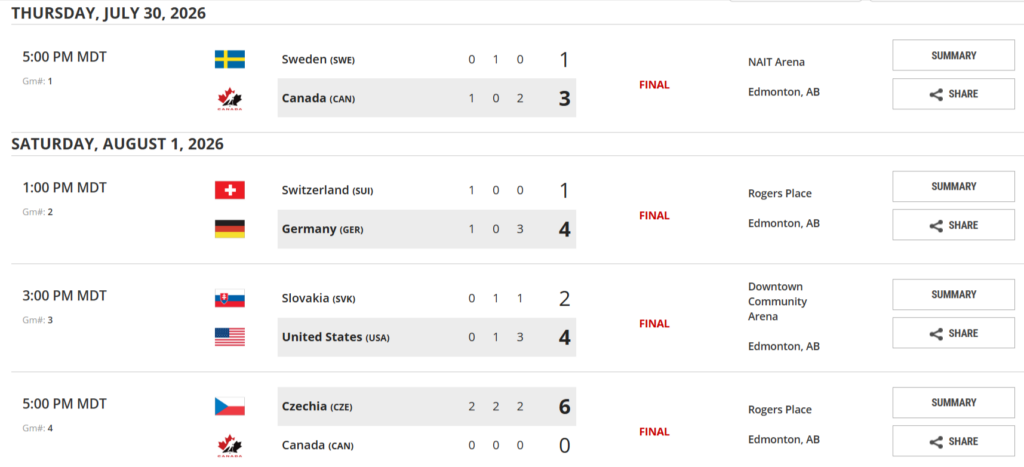Click the Czechia (CZE) team name
This screenshot has width=1024, height=467.
(318, 406)
